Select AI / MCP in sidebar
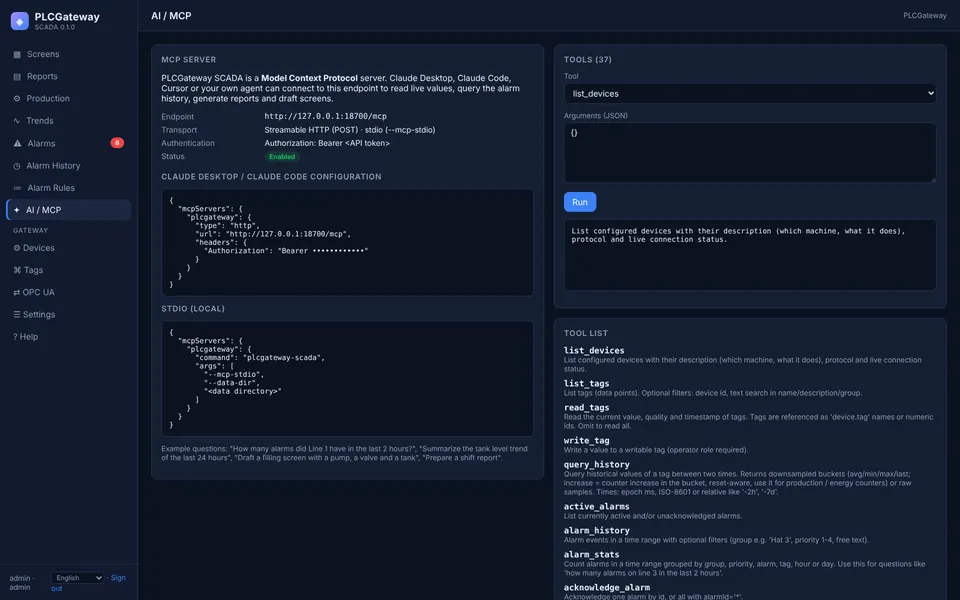960x600 pixels. click(x=69, y=209)
